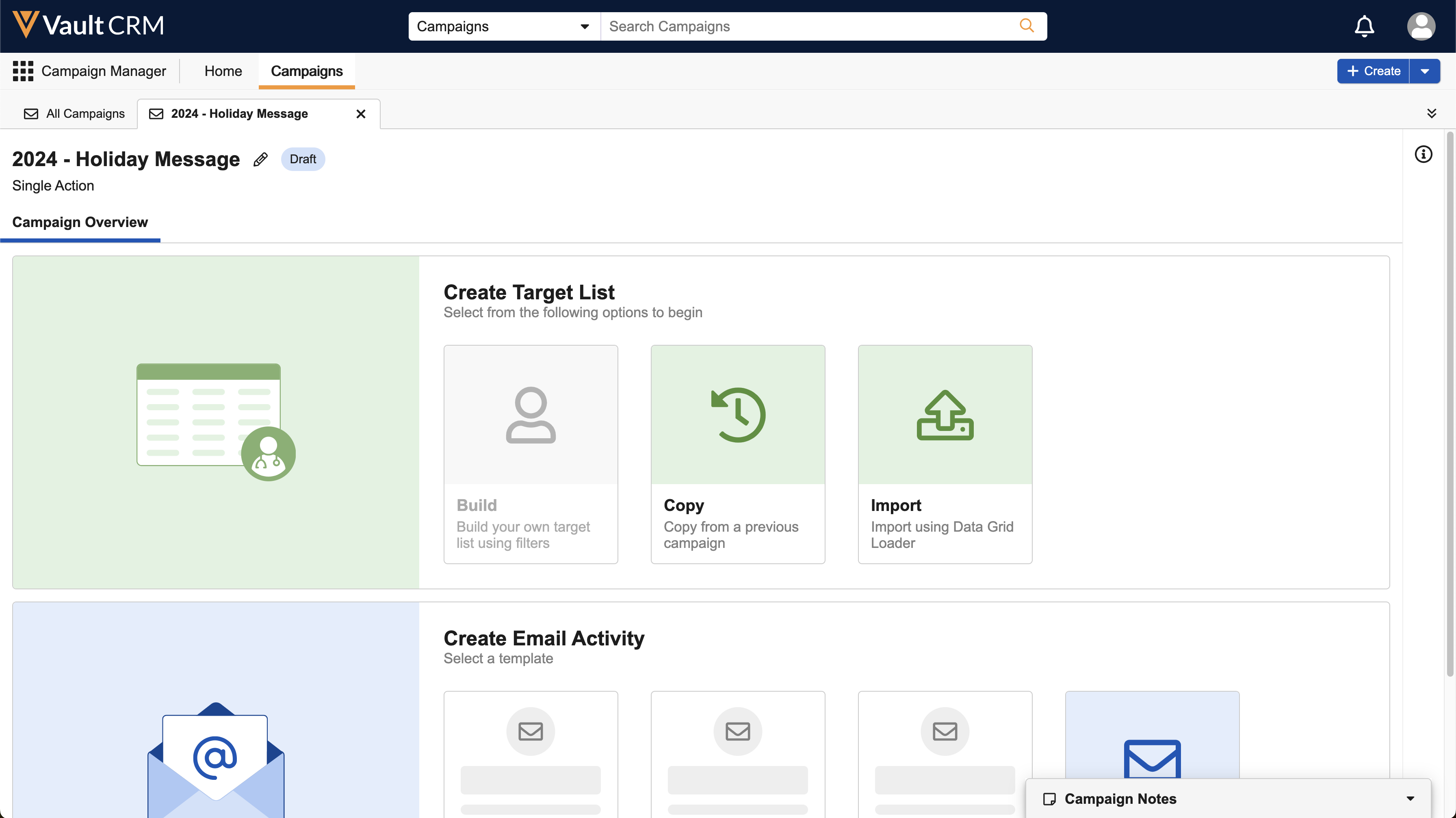This screenshot has height=818, width=1456.
Task: Open the Create button dropdown arrow
Action: coord(1424,71)
